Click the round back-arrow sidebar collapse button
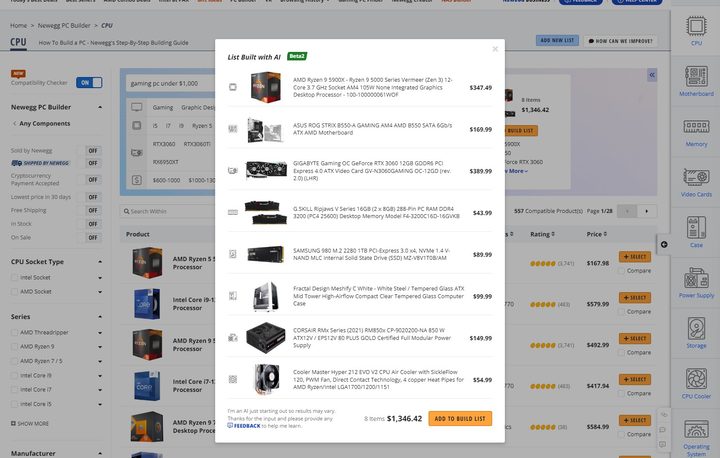The image size is (720, 458). coord(664,244)
